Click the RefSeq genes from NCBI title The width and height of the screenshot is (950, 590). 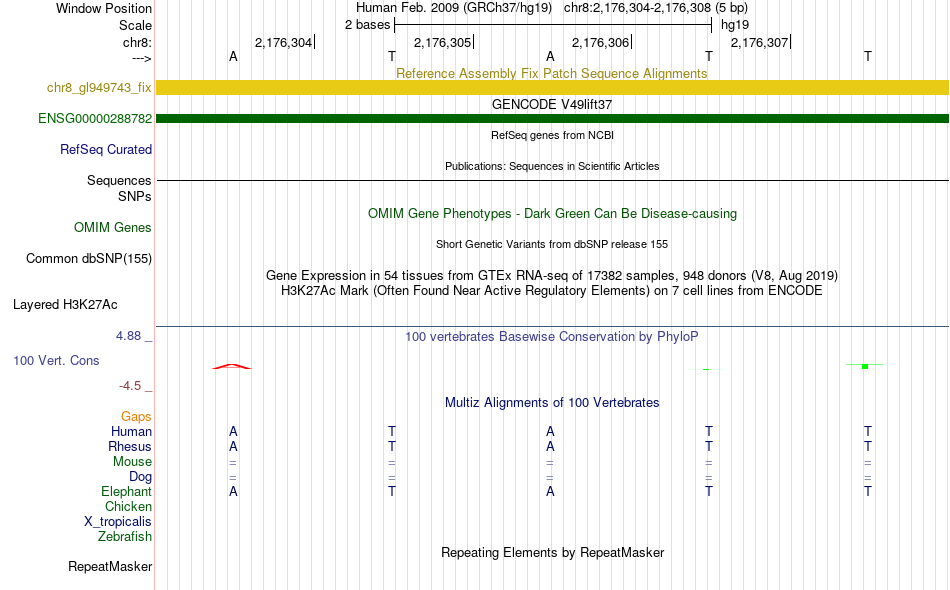(x=552, y=135)
